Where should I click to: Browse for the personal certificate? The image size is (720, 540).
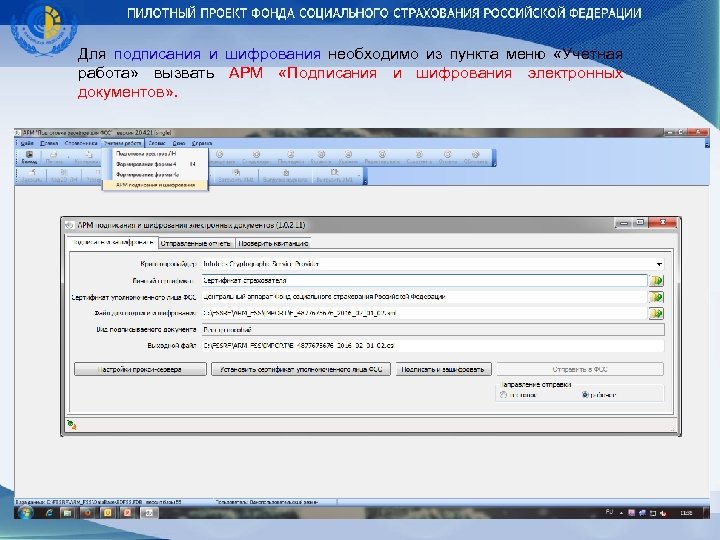click(656, 281)
